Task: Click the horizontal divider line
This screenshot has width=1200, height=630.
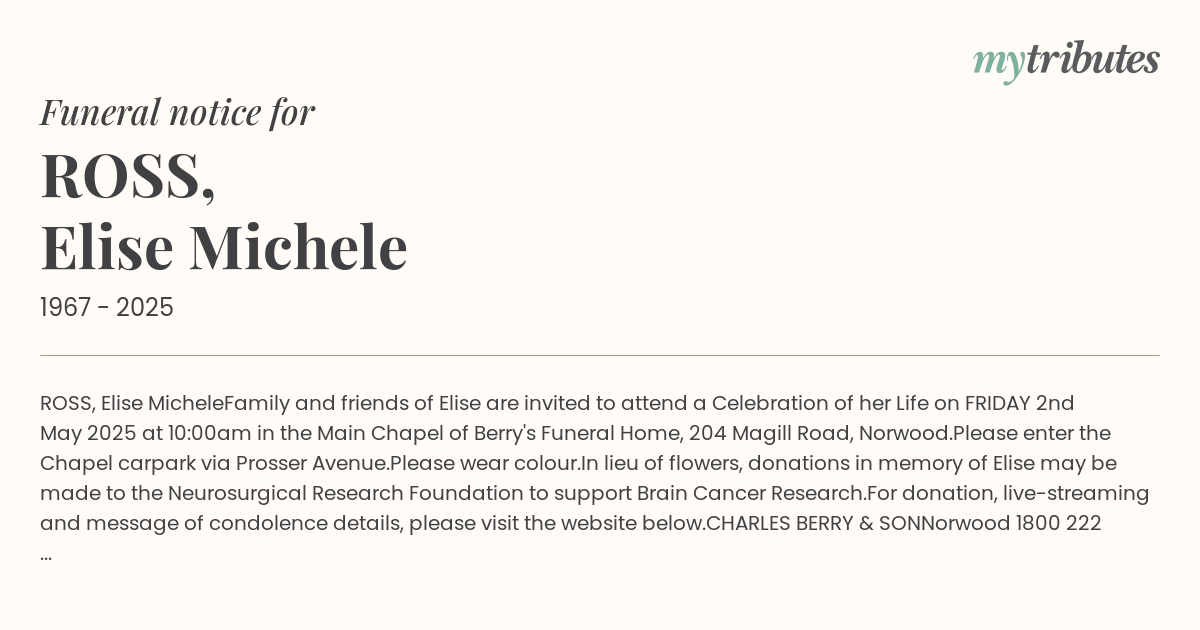Action: pyautogui.click(x=600, y=355)
